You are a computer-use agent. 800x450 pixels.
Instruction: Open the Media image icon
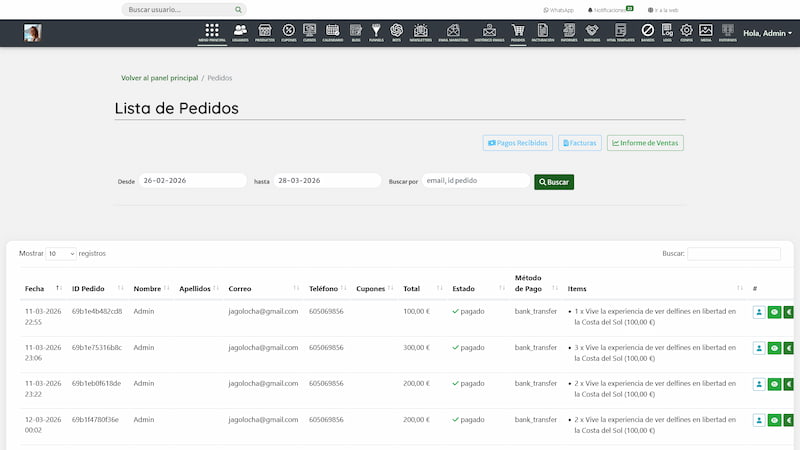[x=705, y=32]
